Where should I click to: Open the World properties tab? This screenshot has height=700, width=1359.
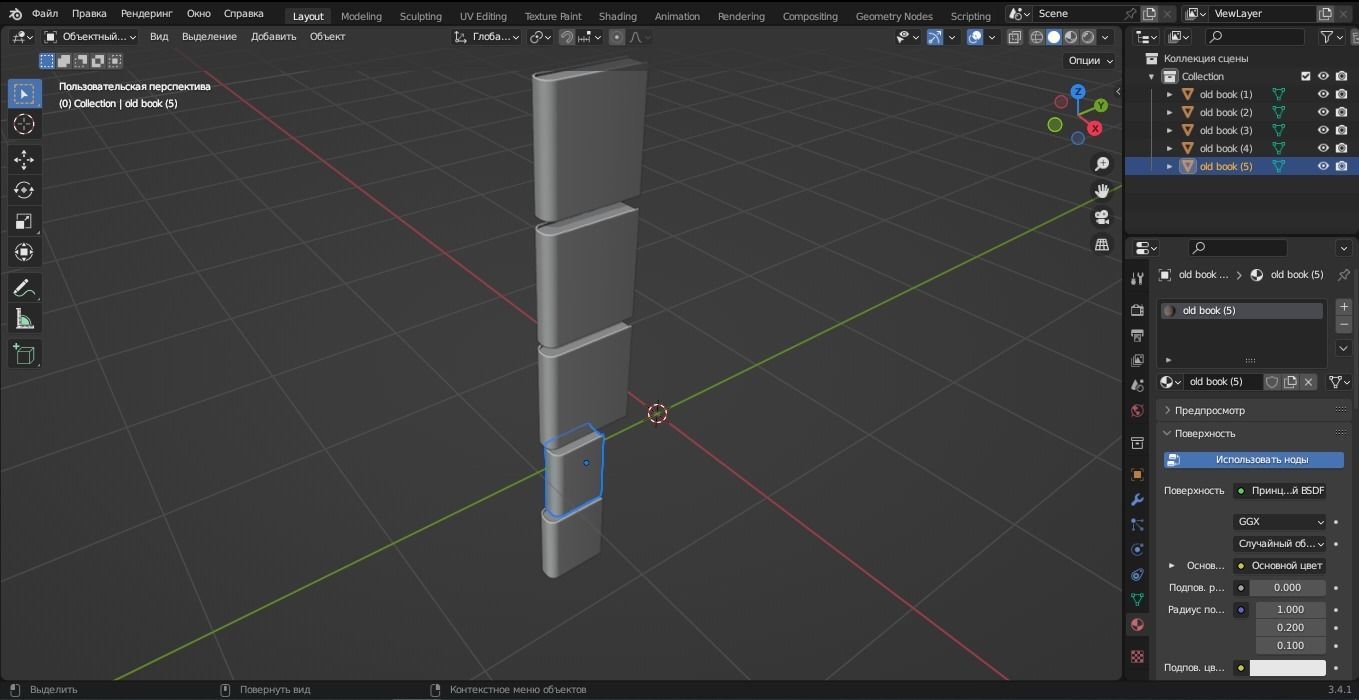pos(1137,411)
